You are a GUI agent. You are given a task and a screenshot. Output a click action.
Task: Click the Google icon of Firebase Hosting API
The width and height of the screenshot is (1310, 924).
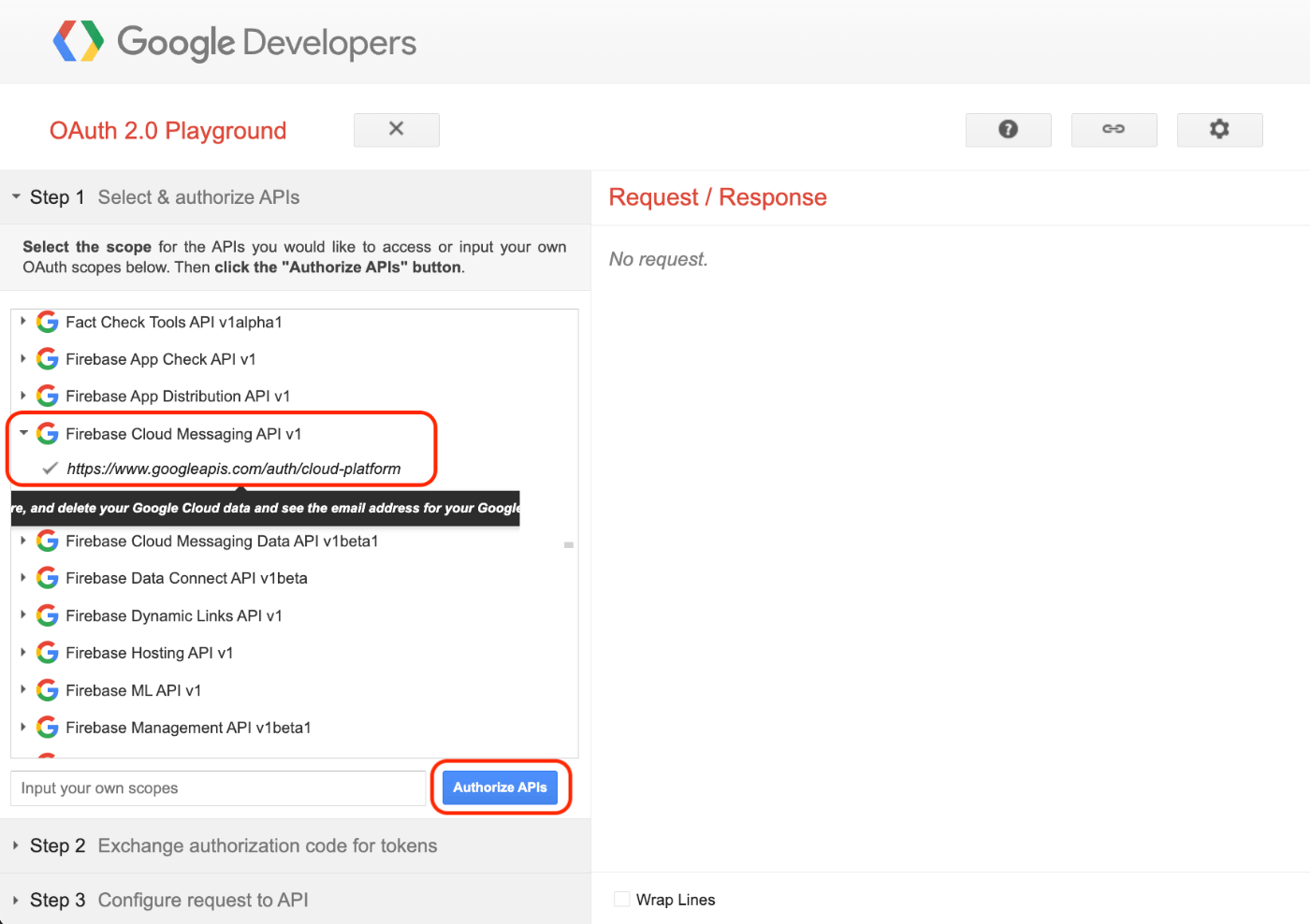pyautogui.click(x=47, y=653)
